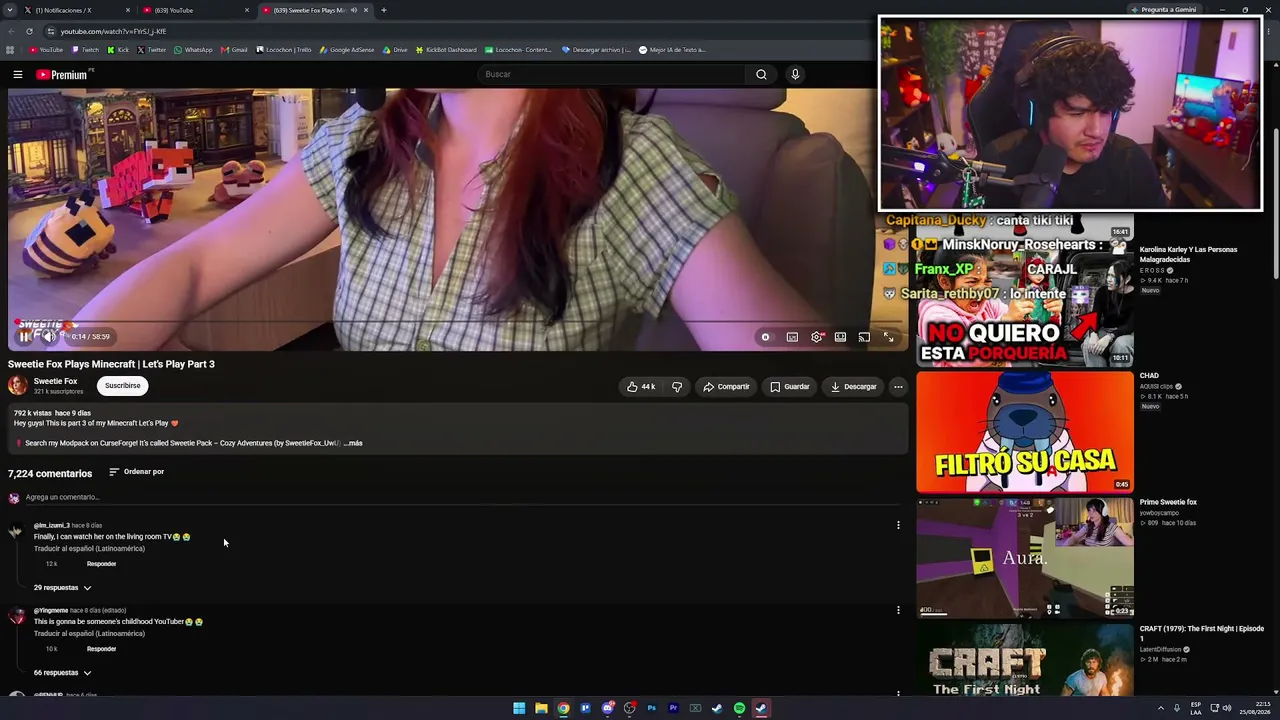
Task: Open options menu for im_izumi_3 comment
Action: click(x=898, y=525)
